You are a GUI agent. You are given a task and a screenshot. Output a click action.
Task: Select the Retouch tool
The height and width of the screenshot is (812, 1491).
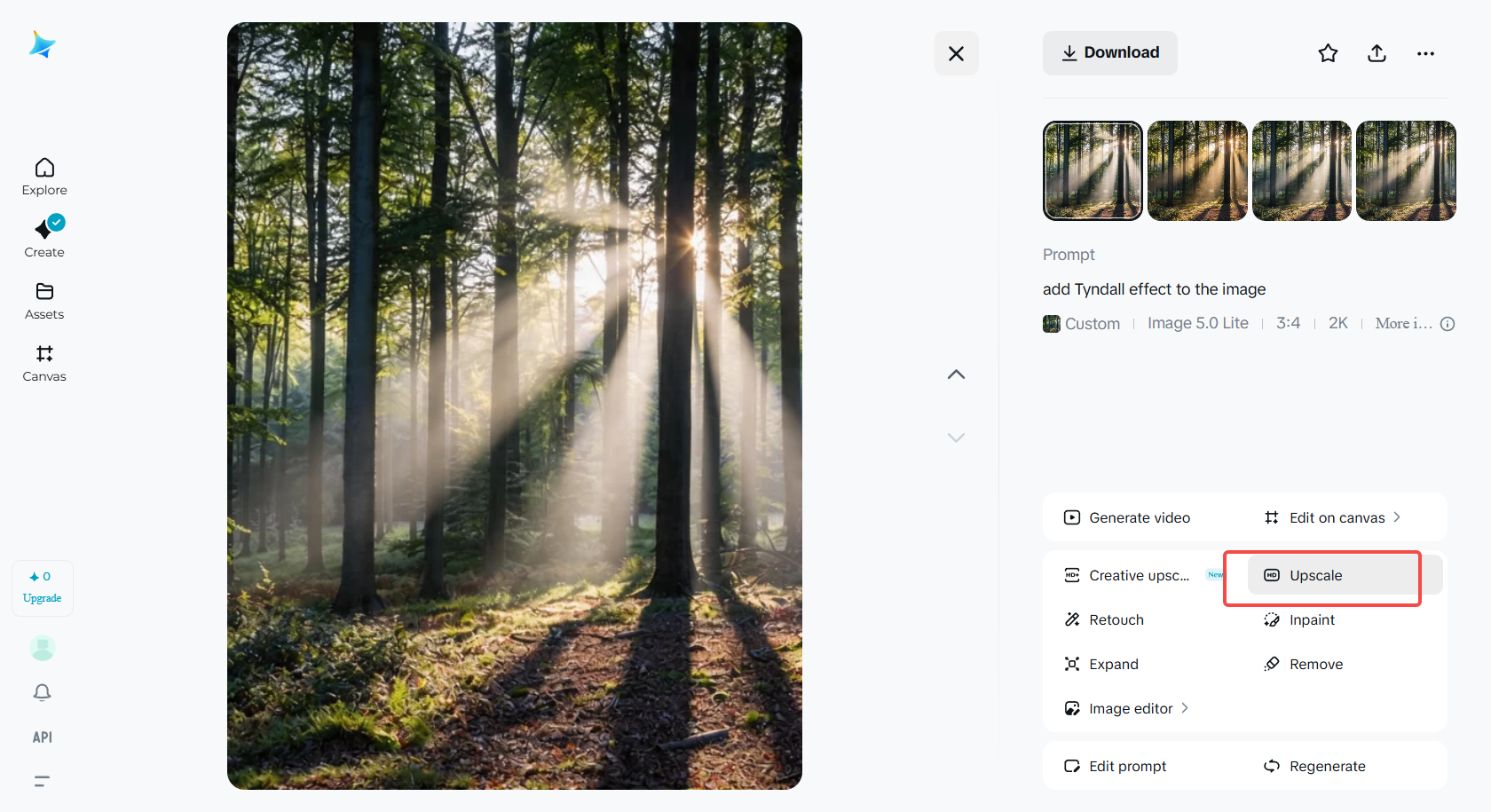pyautogui.click(x=1104, y=619)
